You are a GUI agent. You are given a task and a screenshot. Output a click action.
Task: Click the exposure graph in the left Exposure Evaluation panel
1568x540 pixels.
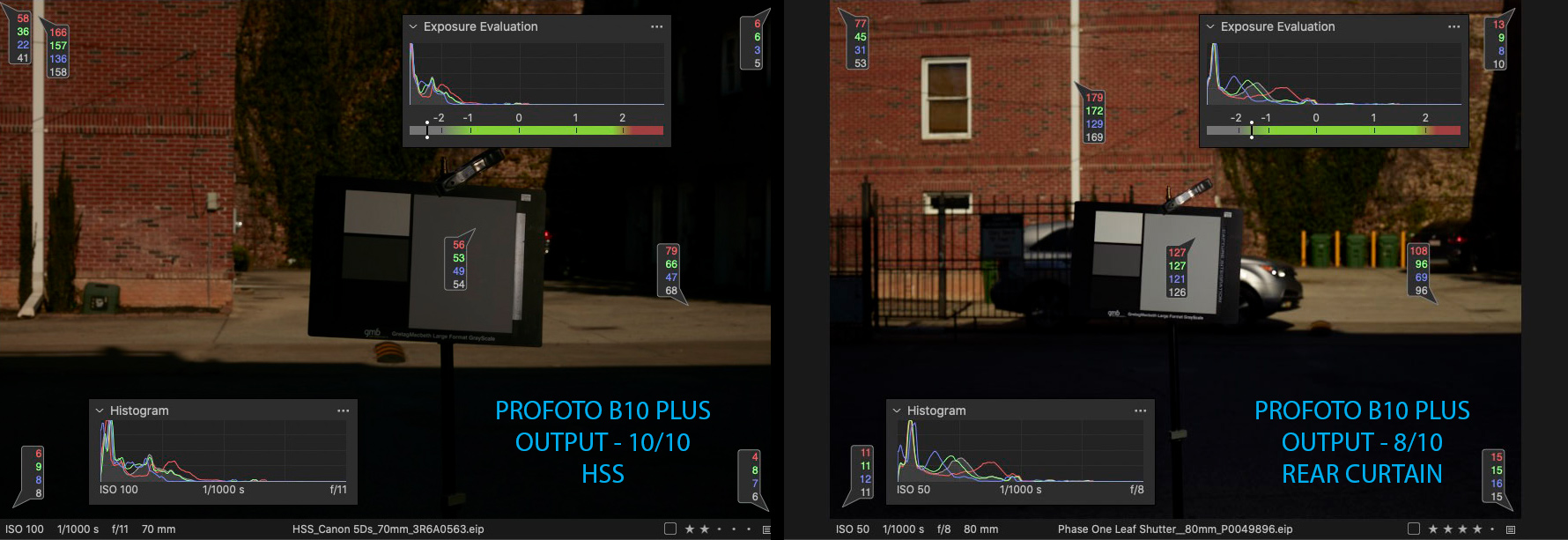point(536,73)
